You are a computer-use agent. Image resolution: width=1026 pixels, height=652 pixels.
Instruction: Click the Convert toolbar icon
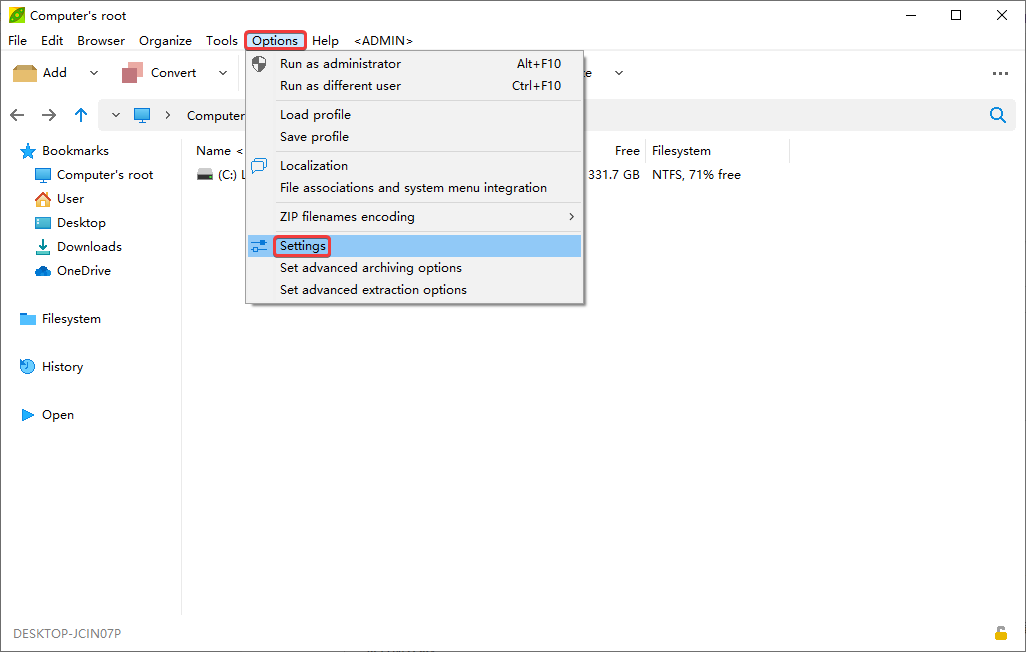pyautogui.click(x=132, y=73)
